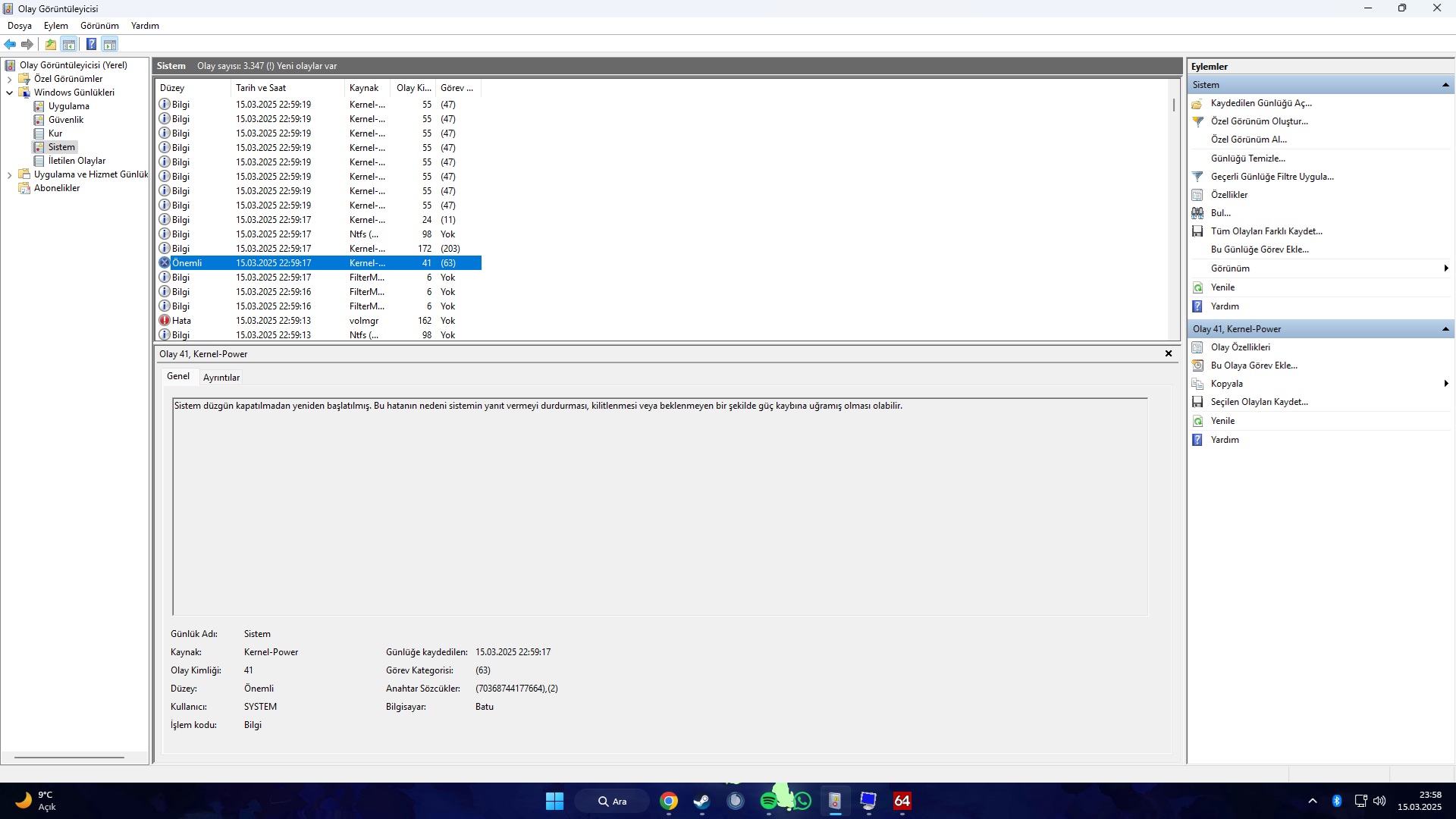Image resolution: width=1456 pixels, height=819 pixels.
Task: Collapse the Sistem actions section
Action: tap(1445, 85)
